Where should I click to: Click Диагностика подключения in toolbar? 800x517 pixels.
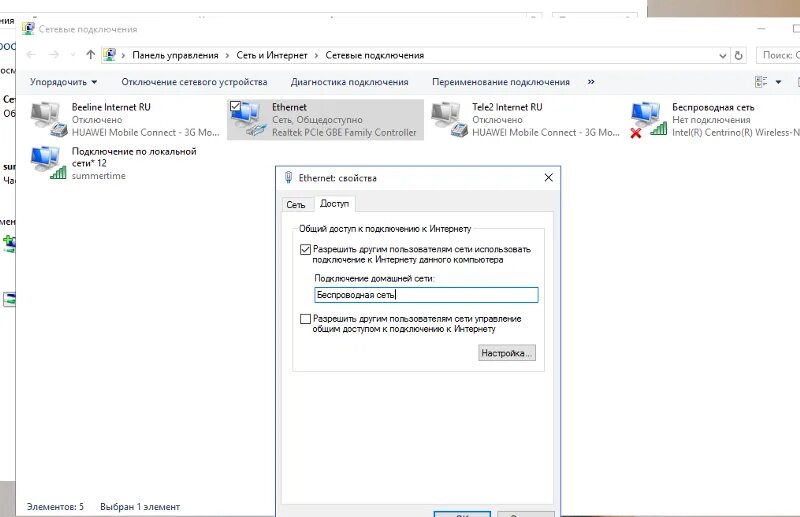pyautogui.click(x=349, y=82)
